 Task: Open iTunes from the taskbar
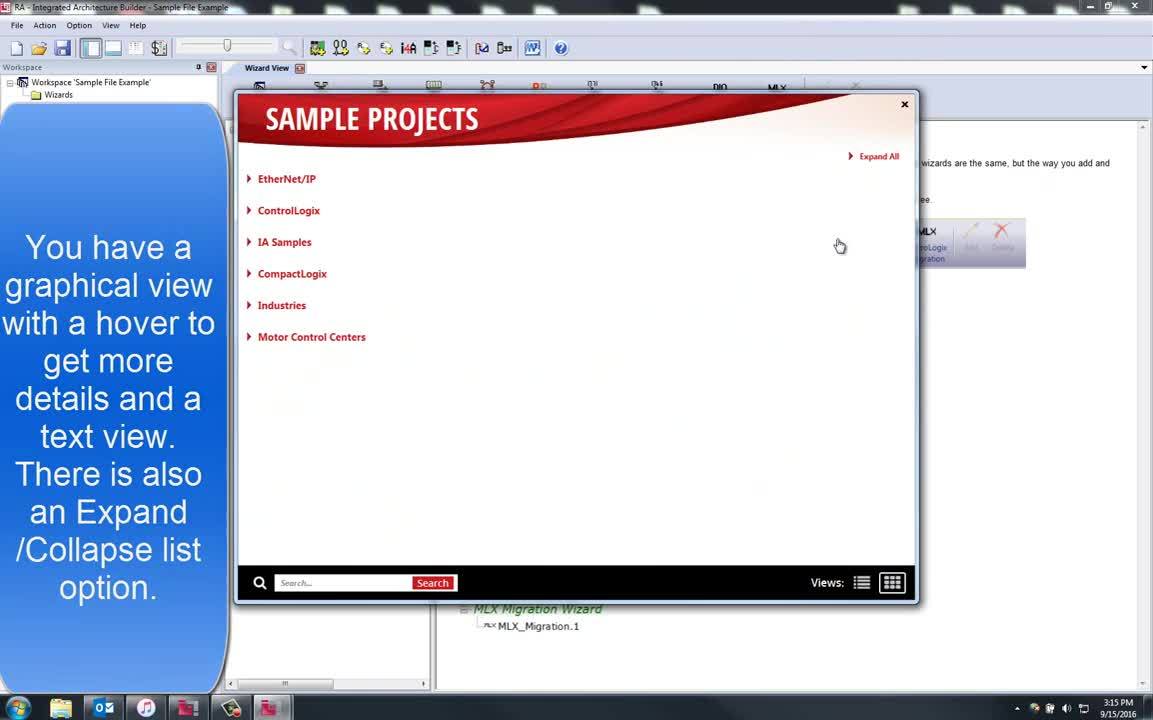(x=146, y=707)
